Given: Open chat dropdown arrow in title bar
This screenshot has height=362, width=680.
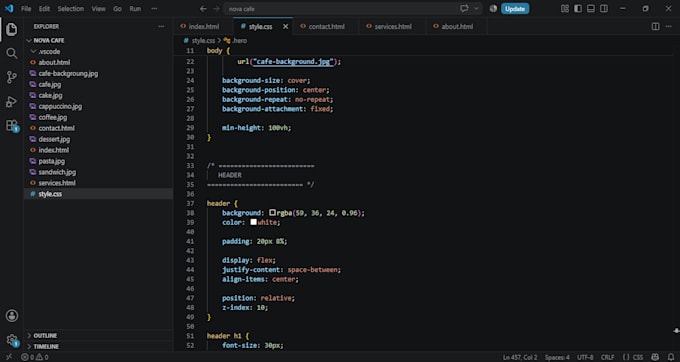Looking at the screenshot, I should (476, 9).
